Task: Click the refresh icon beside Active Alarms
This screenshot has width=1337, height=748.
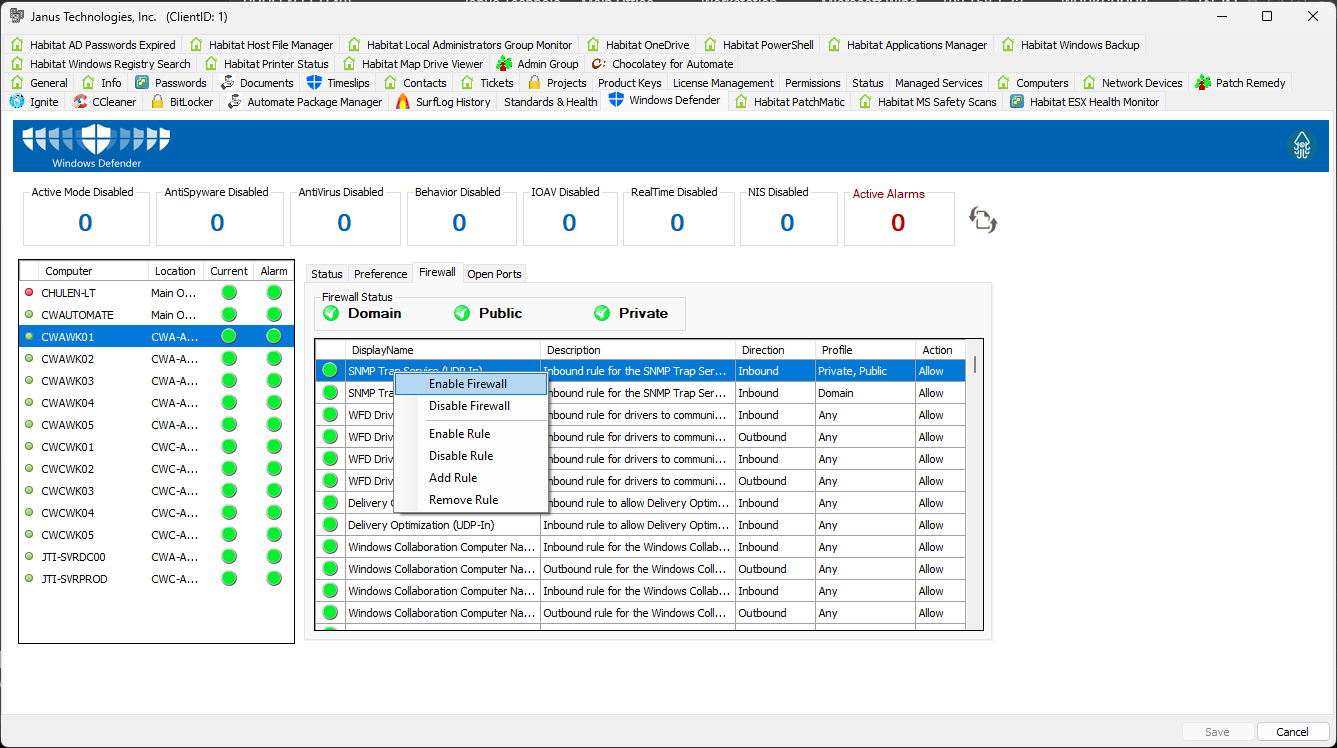Action: pyautogui.click(x=982, y=219)
